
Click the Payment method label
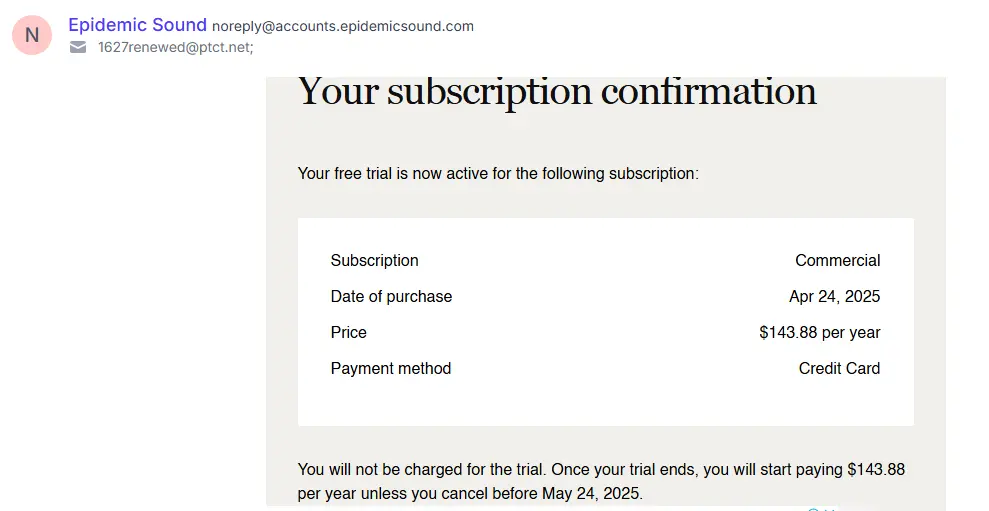(x=390, y=368)
